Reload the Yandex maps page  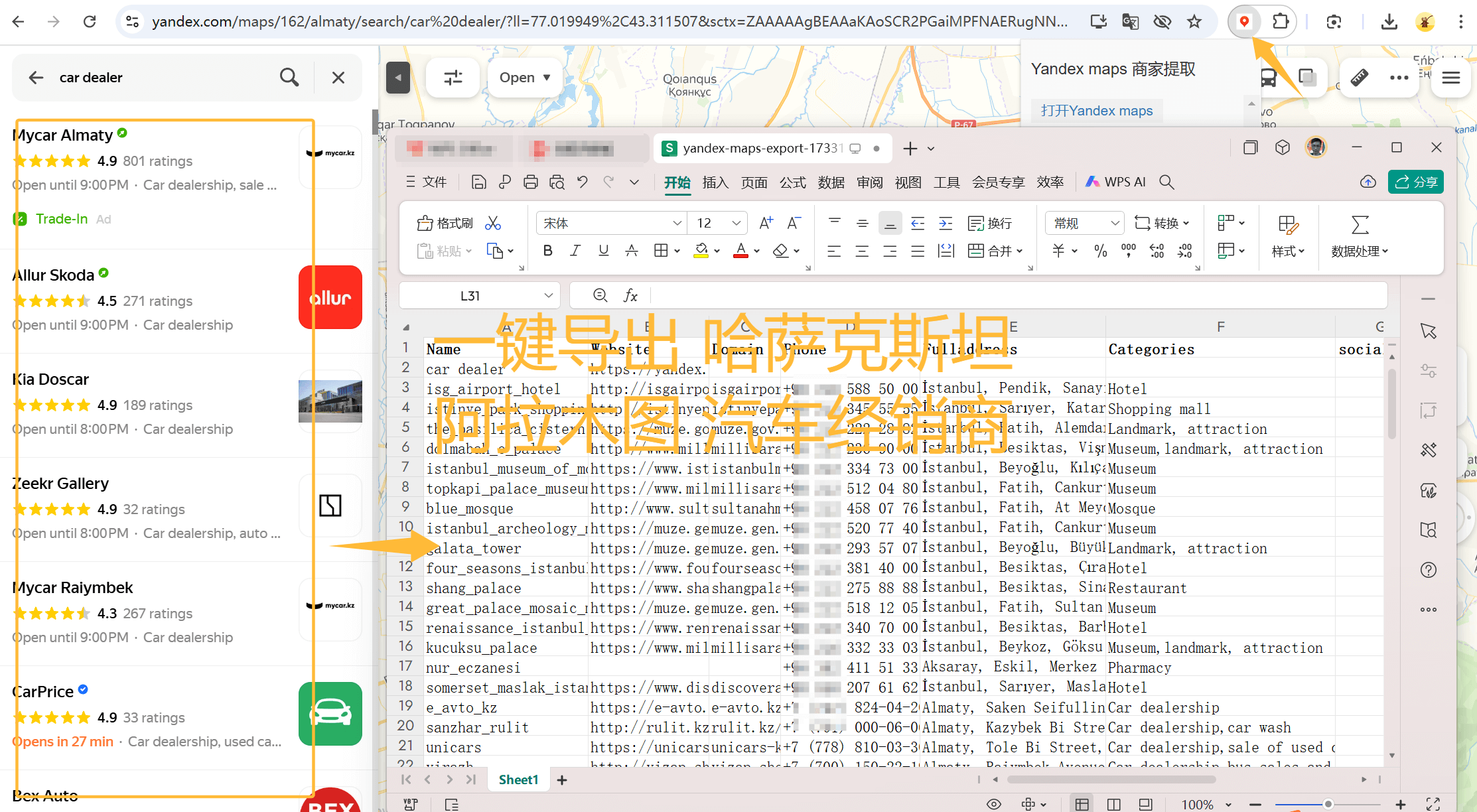coord(90,22)
